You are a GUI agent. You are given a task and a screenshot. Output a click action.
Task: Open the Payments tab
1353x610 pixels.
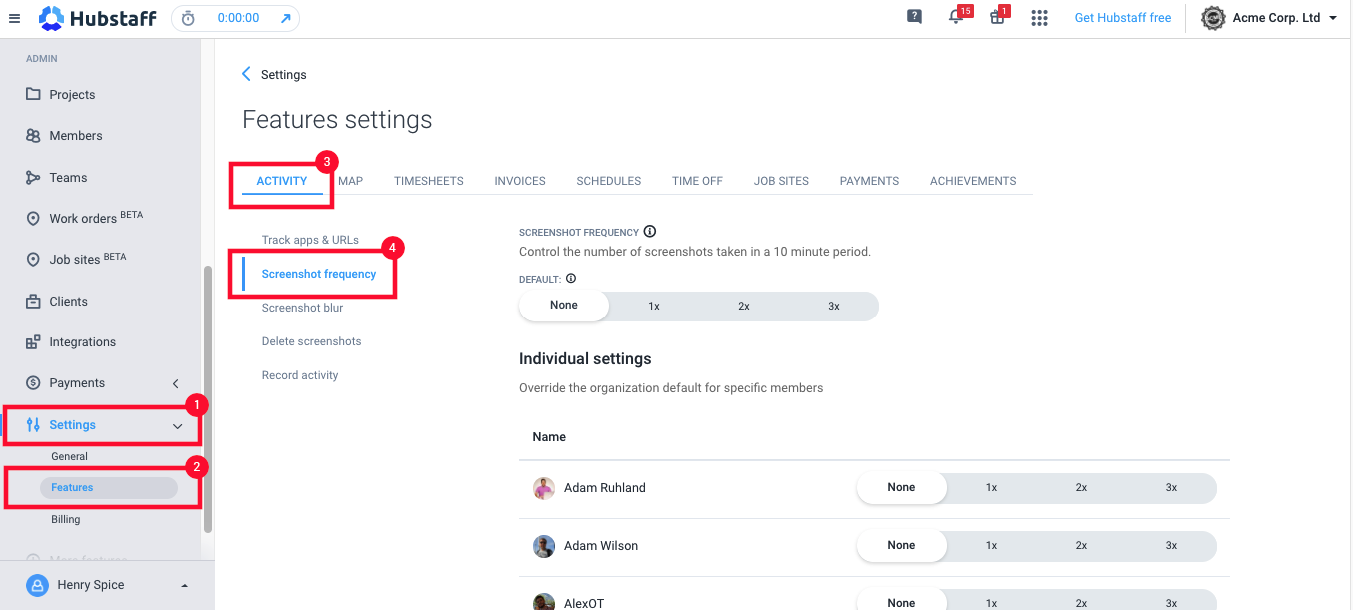tap(869, 181)
